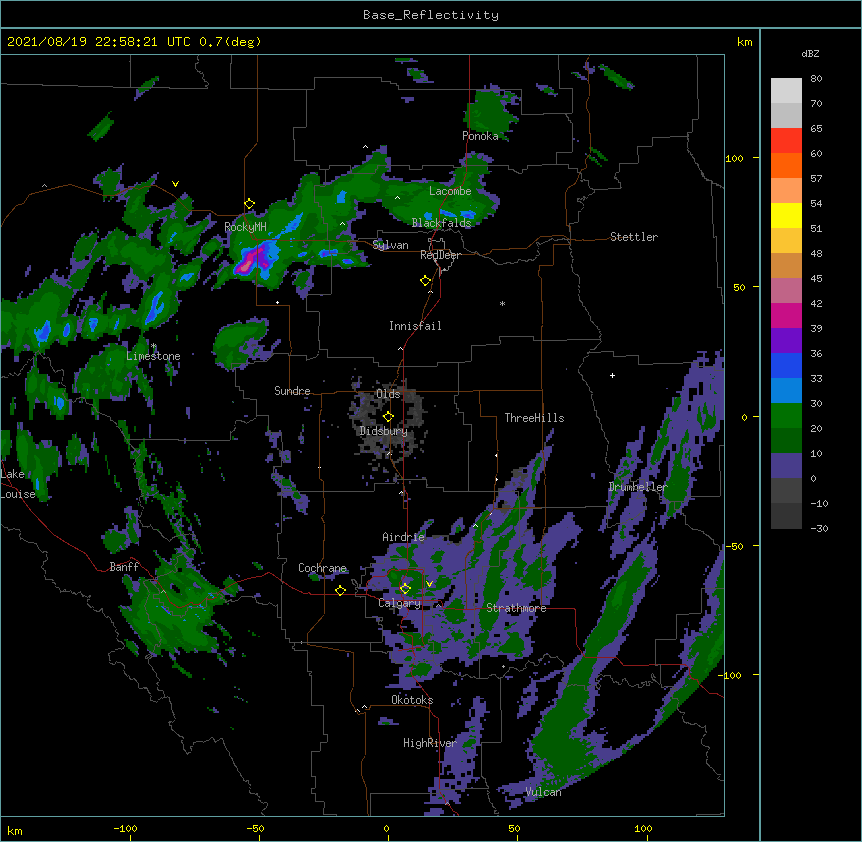Image resolution: width=862 pixels, height=842 pixels.
Task: Click the asterisk marker above Limestone label
Action: tap(154, 346)
